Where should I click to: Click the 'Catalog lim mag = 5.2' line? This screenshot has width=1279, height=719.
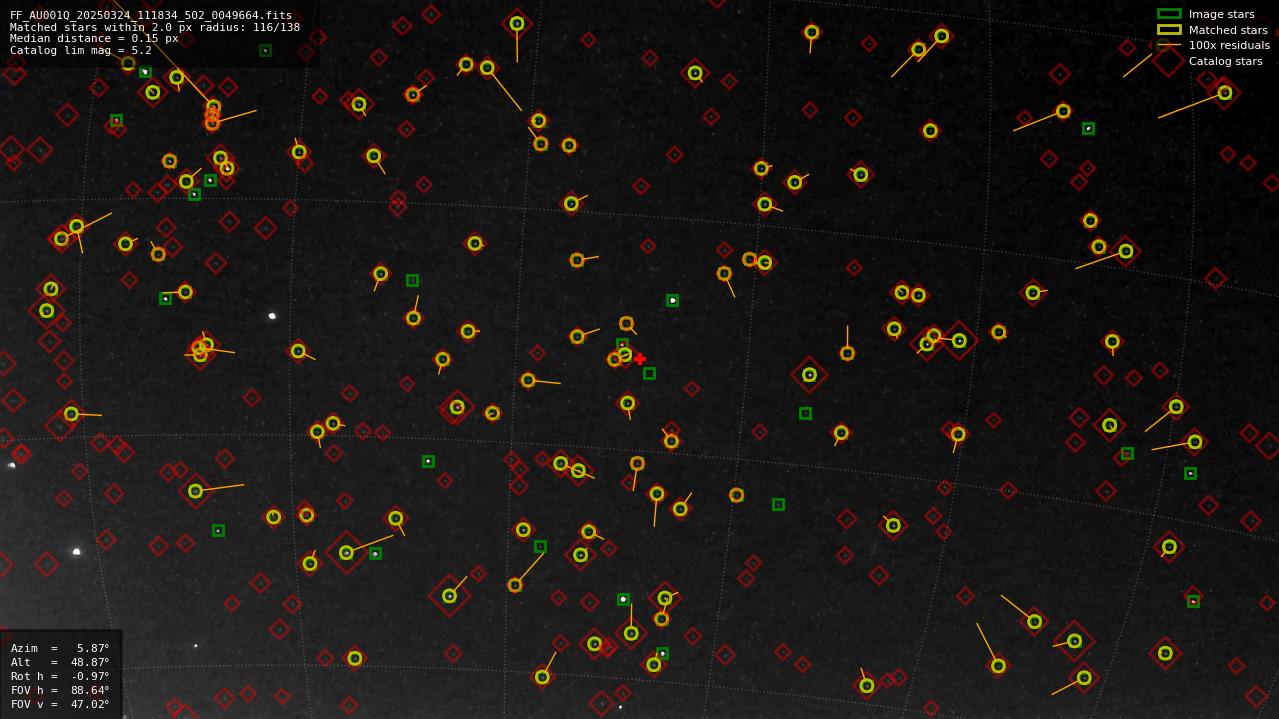coord(81,50)
